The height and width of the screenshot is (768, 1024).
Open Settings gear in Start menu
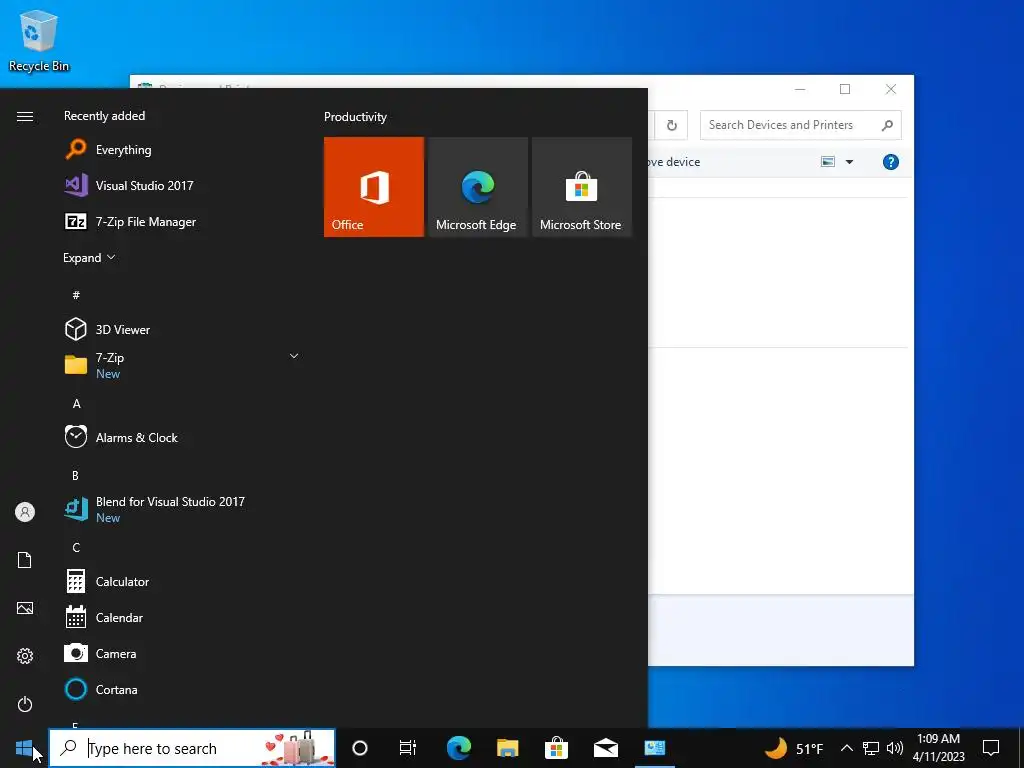click(25, 656)
